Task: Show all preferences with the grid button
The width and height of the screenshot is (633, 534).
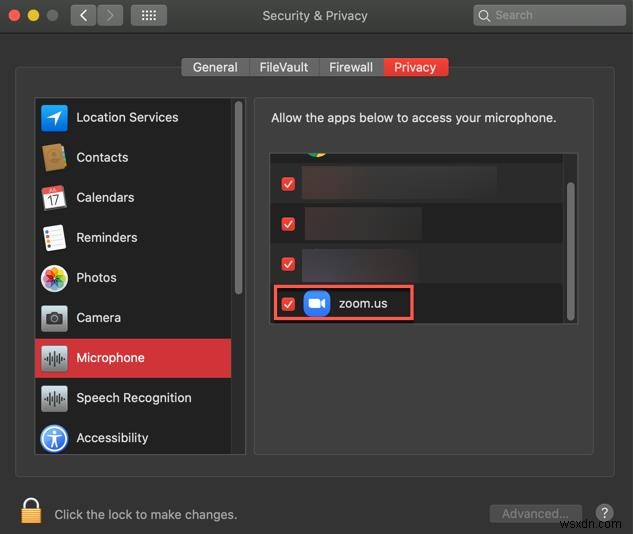Action: pyautogui.click(x=149, y=16)
